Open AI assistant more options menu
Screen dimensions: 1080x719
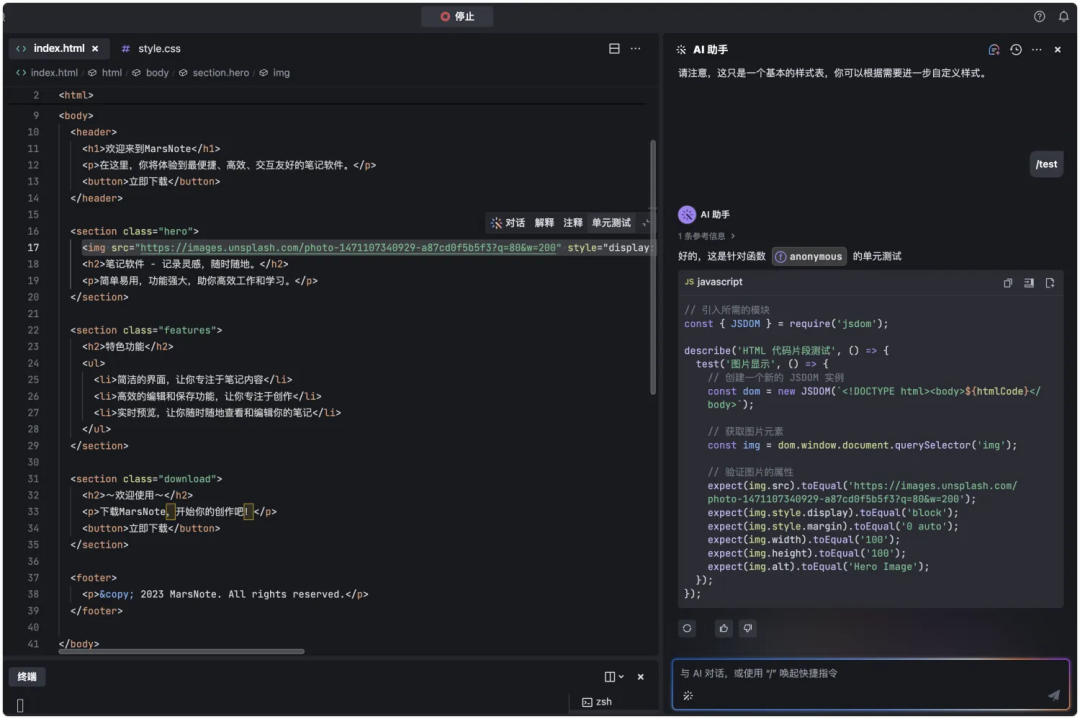[1036, 49]
